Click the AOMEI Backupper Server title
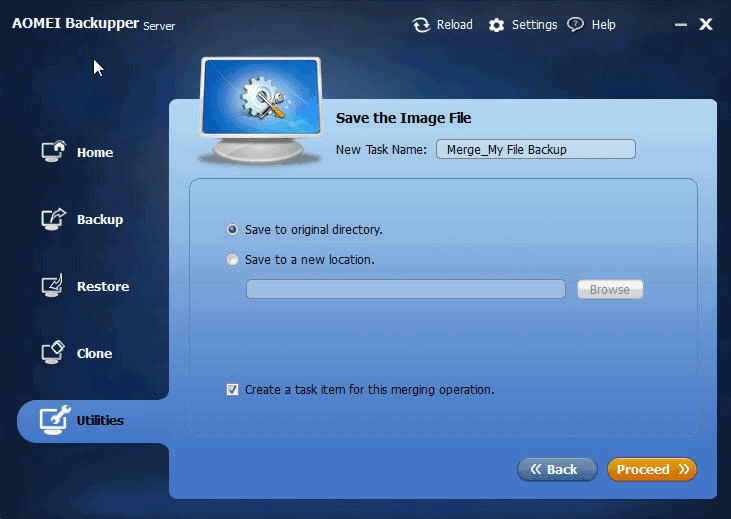 pyautogui.click(x=93, y=24)
